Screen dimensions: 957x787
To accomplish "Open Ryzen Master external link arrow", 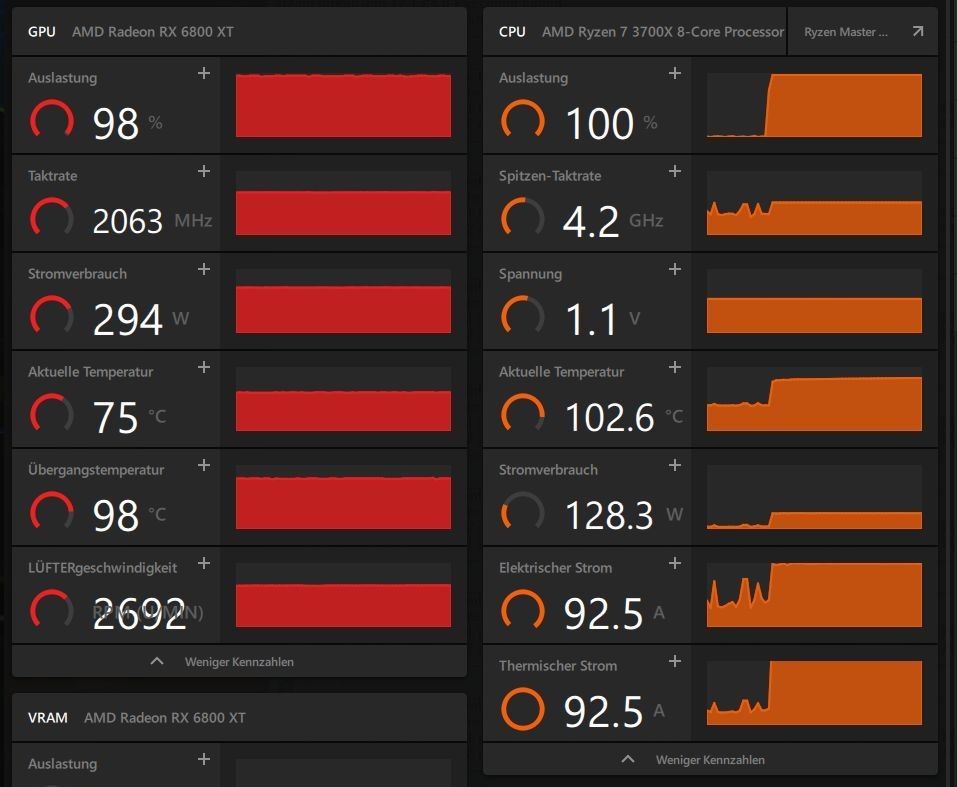I will coord(918,32).
